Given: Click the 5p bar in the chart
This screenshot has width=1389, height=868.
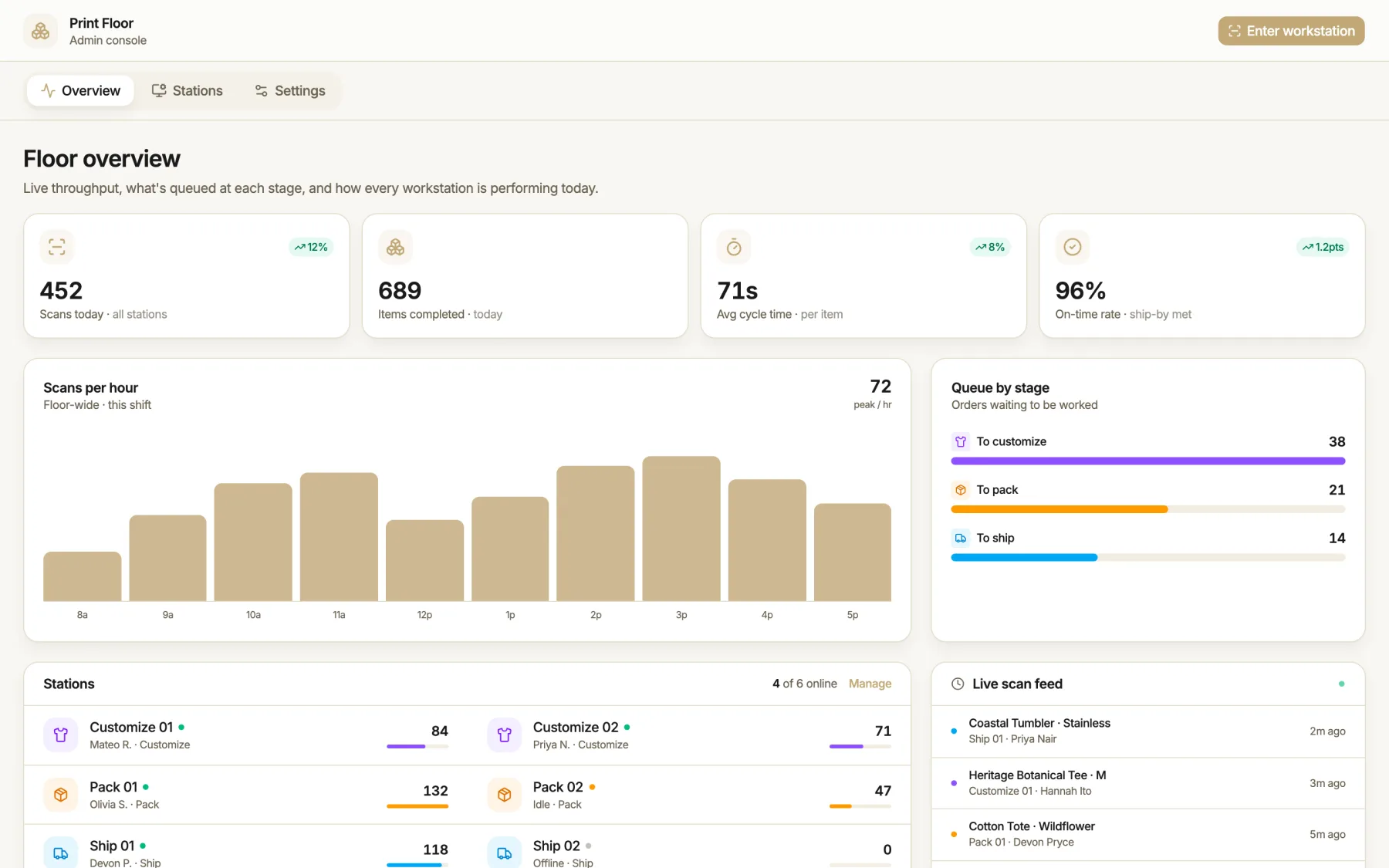Looking at the screenshot, I should coord(853,552).
